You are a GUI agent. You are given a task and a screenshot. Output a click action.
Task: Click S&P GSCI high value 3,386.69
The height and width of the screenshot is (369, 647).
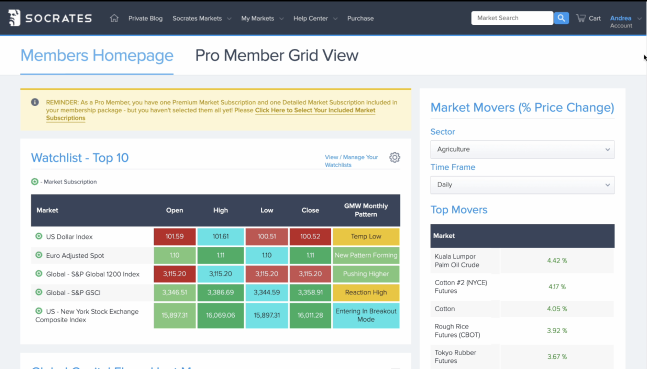click(221, 293)
